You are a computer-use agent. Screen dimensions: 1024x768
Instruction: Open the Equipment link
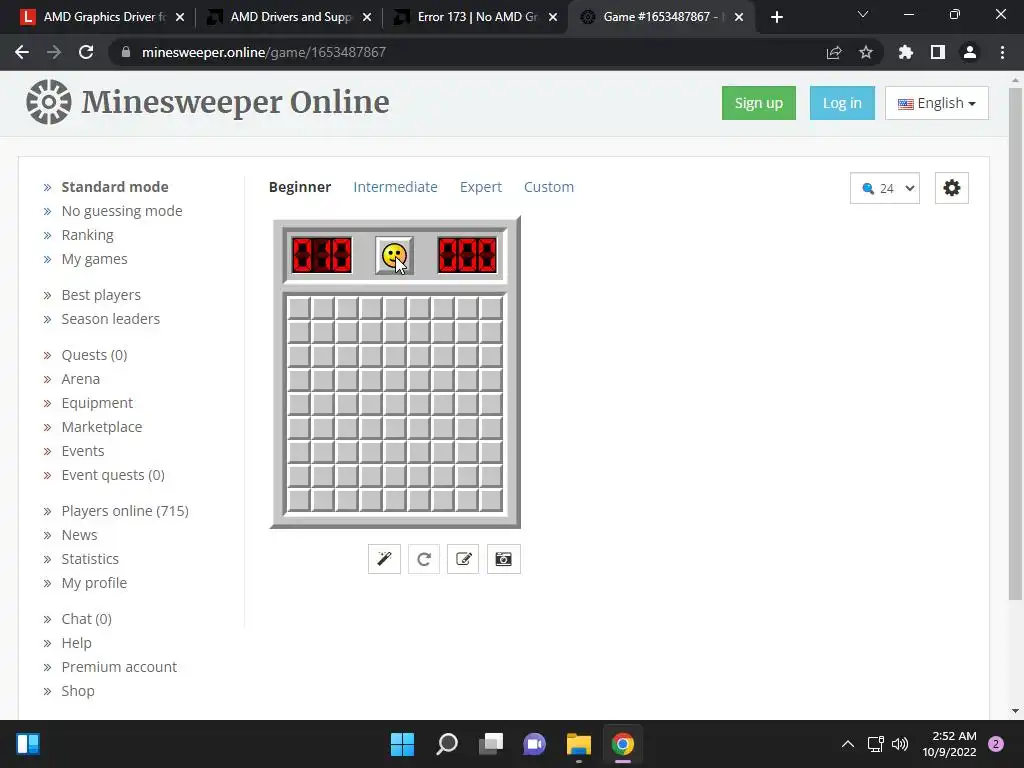97,403
